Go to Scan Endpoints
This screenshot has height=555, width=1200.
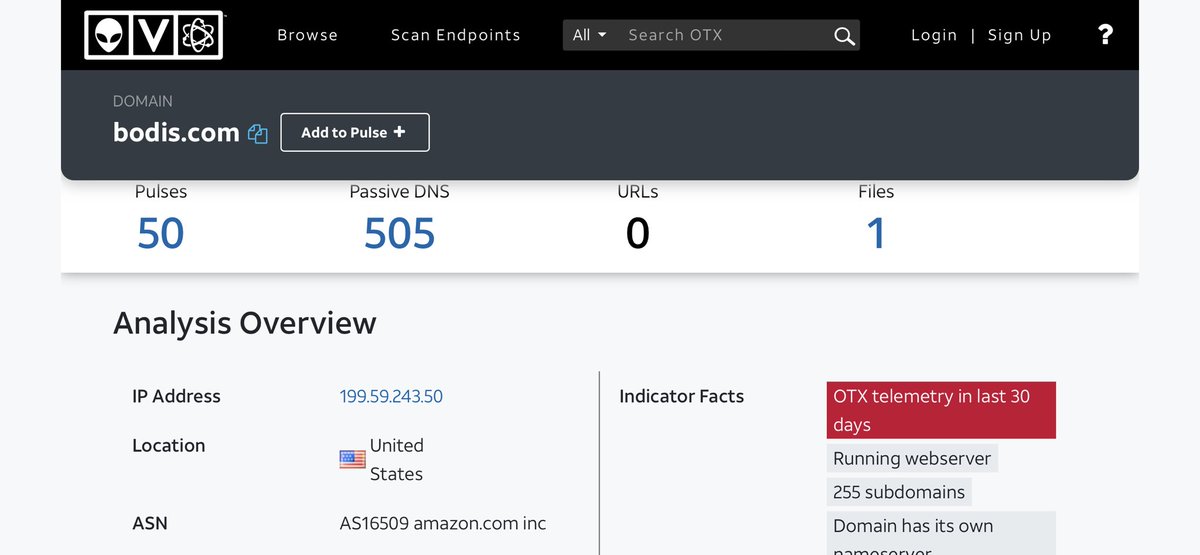tap(455, 35)
